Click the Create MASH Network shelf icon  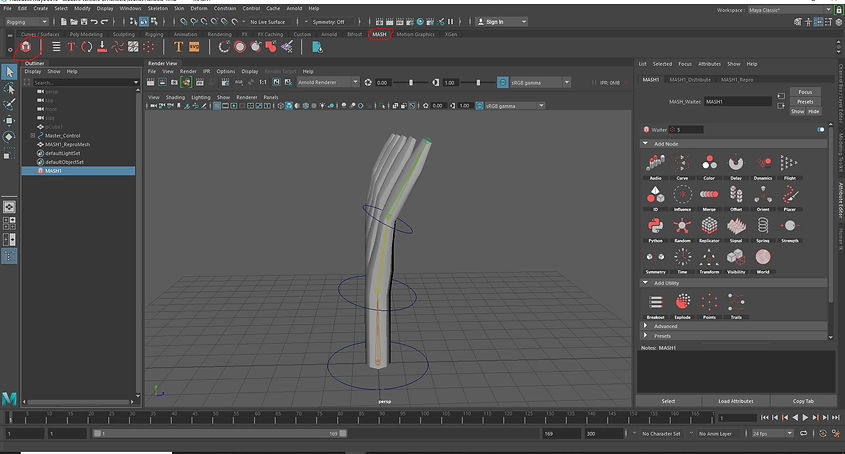point(25,47)
